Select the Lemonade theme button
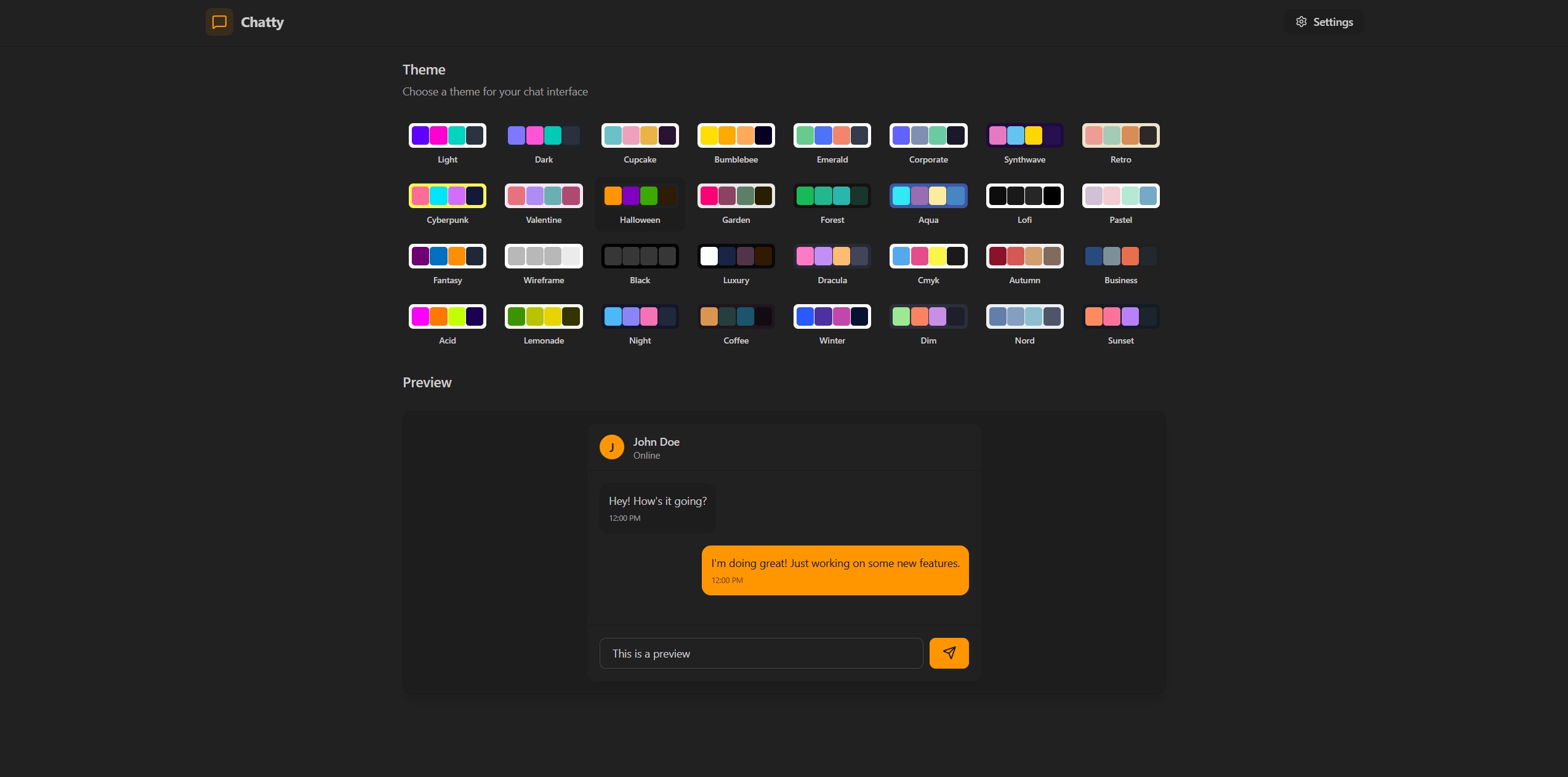 544,316
